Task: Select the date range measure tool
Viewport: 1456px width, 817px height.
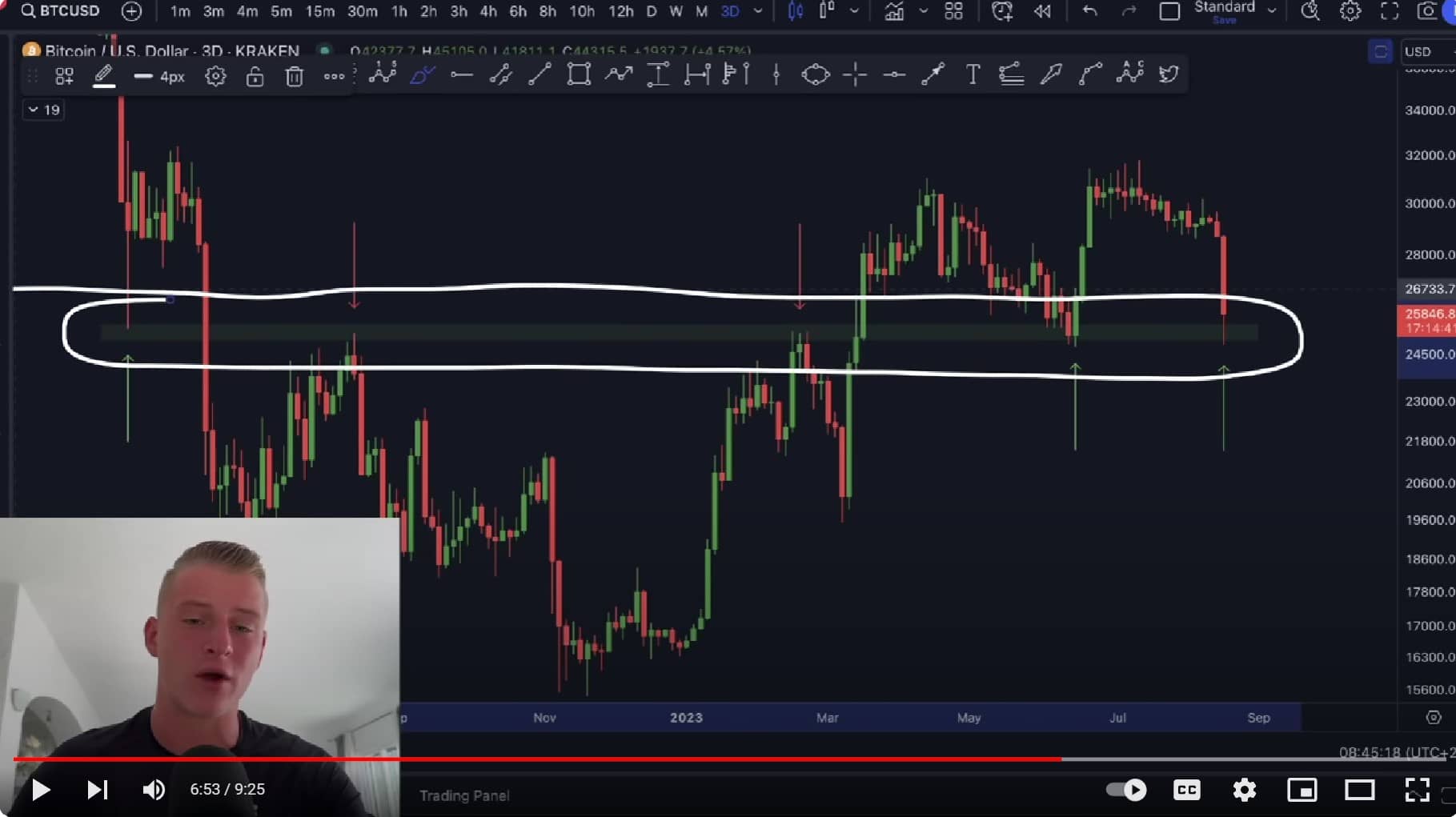Action: (x=697, y=75)
